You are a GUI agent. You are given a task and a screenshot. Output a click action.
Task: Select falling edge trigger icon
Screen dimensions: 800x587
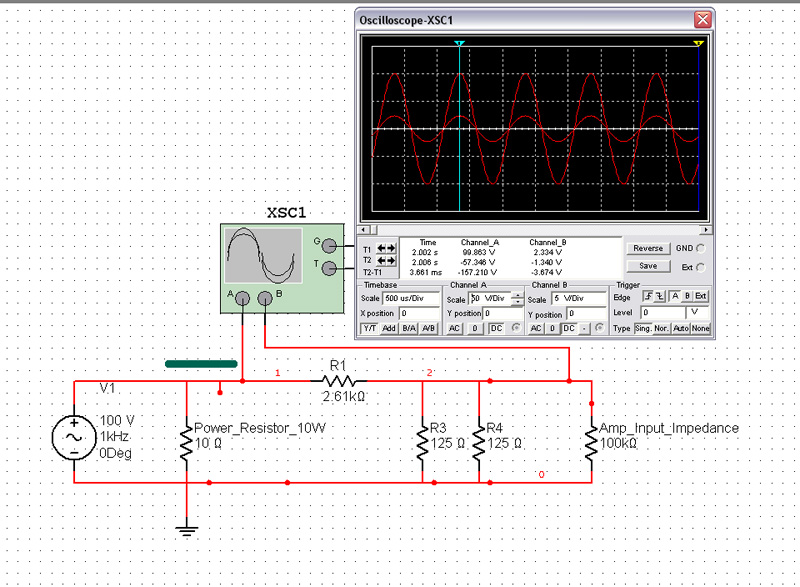coord(660,296)
